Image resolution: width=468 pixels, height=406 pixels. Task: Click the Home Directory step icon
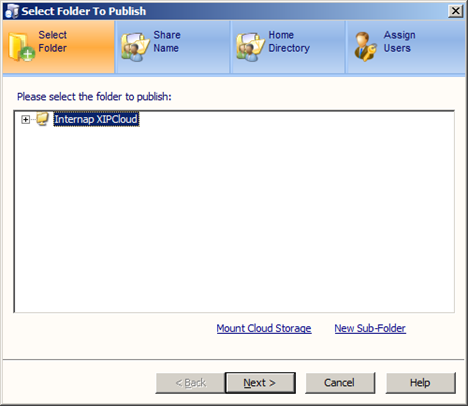[251, 47]
